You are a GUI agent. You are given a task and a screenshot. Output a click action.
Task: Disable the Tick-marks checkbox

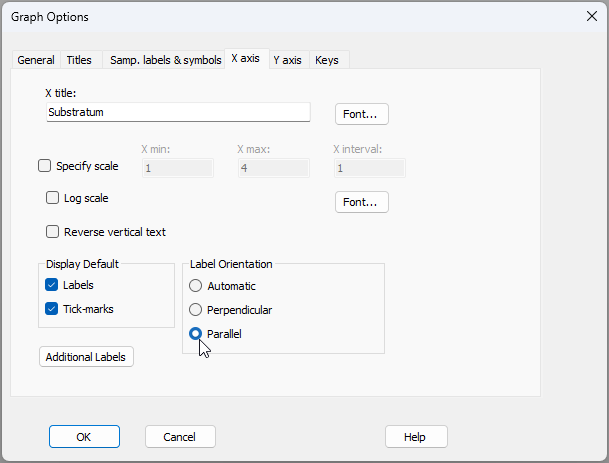[x=53, y=309]
